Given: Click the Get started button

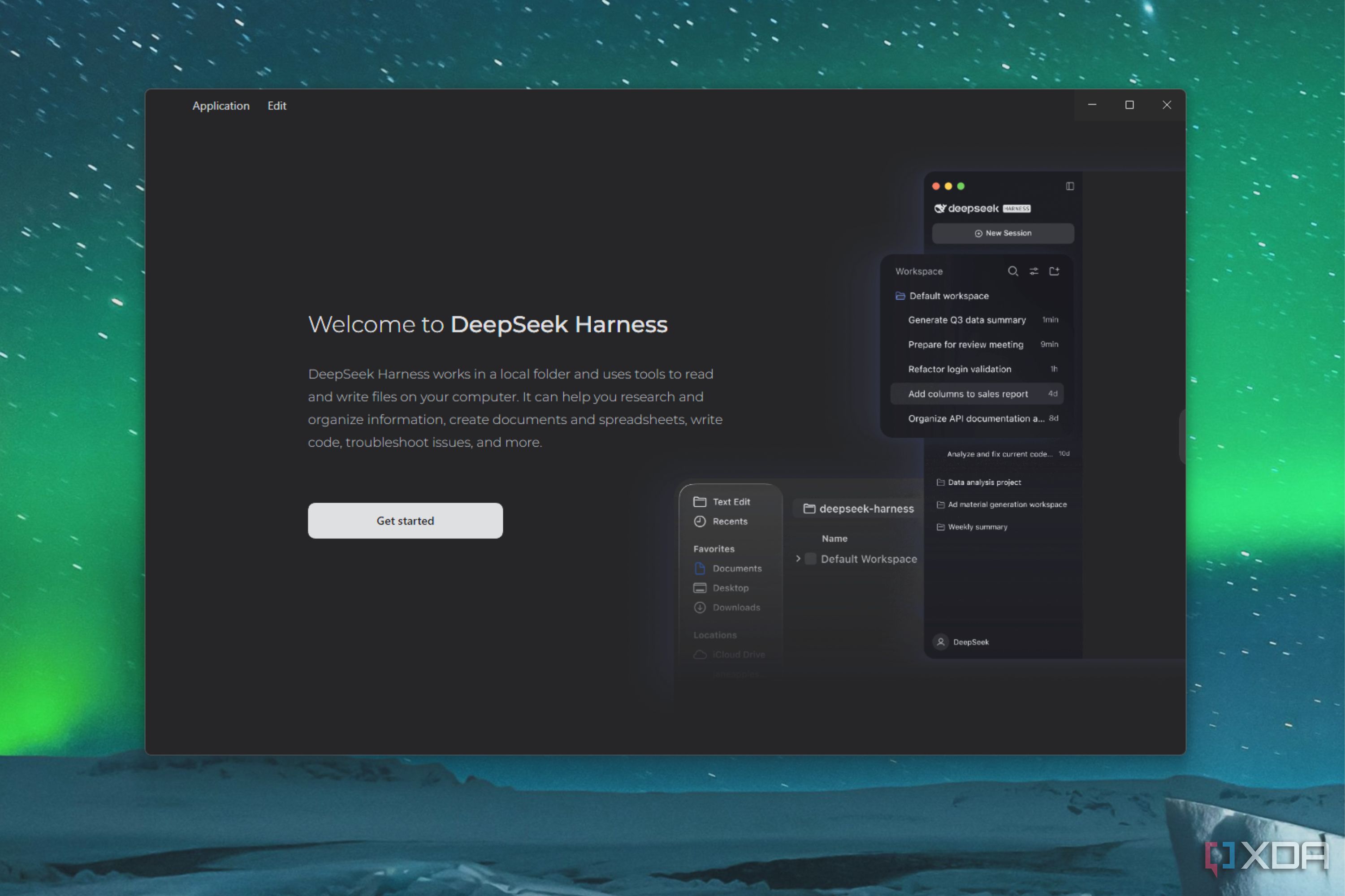Looking at the screenshot, I should (405, 521).
